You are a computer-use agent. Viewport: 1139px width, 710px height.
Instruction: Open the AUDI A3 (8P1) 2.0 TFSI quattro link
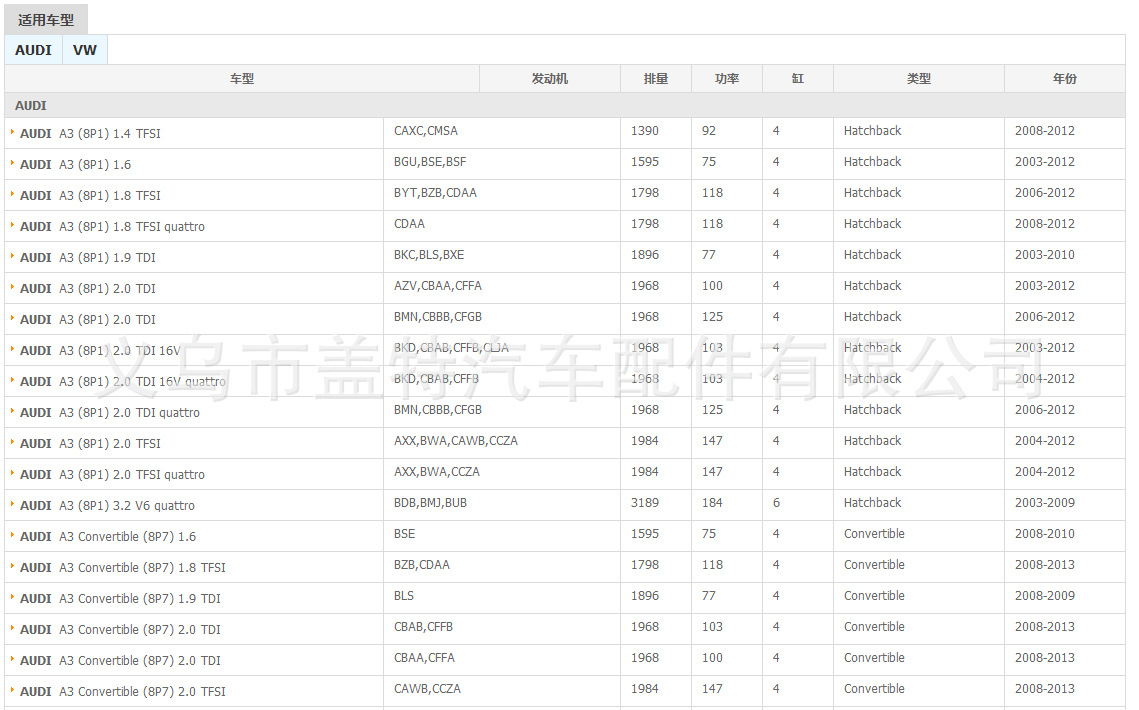pyautogui.click(x=113, y=475)
